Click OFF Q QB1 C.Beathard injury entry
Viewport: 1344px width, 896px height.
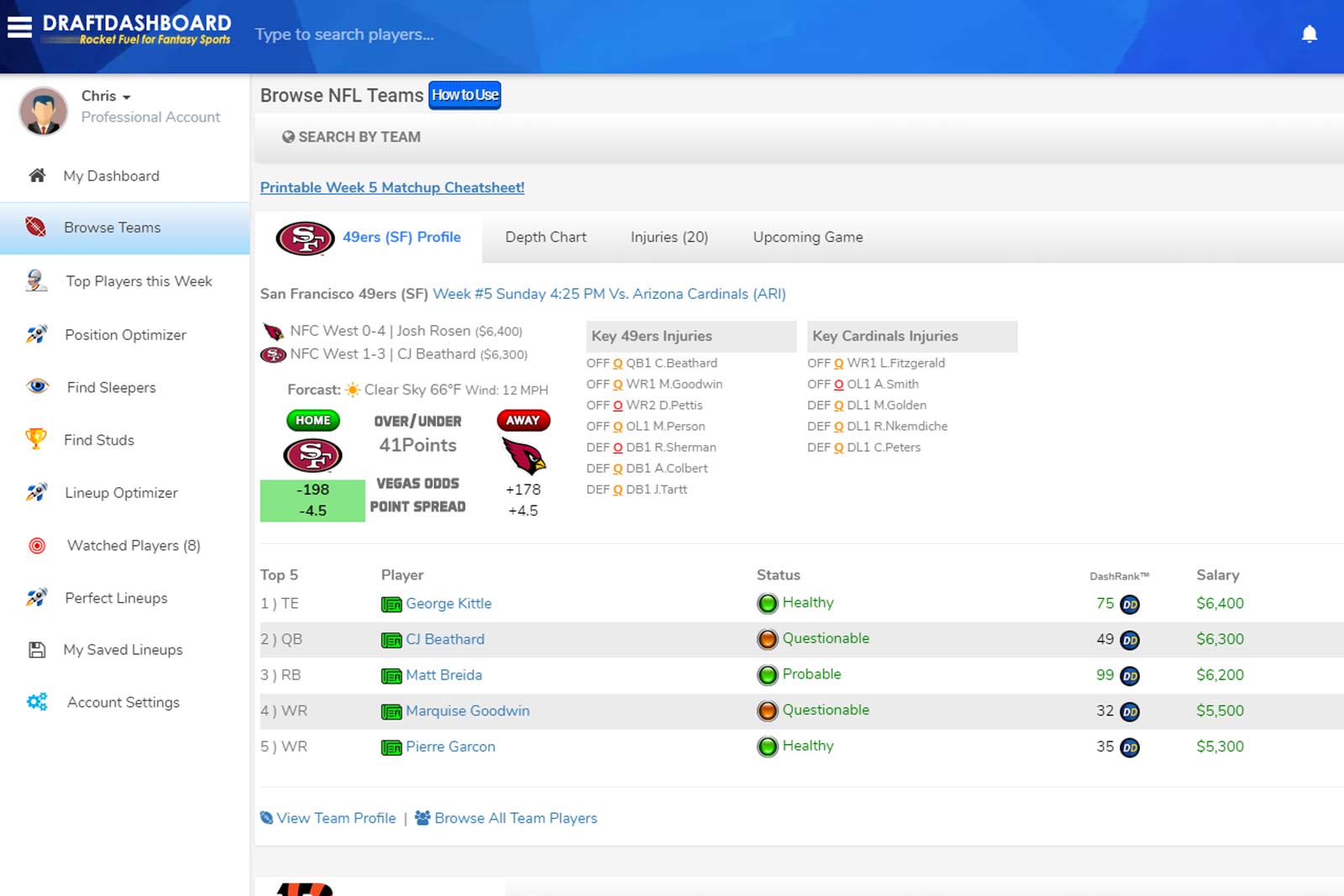[x=652, y=364]
